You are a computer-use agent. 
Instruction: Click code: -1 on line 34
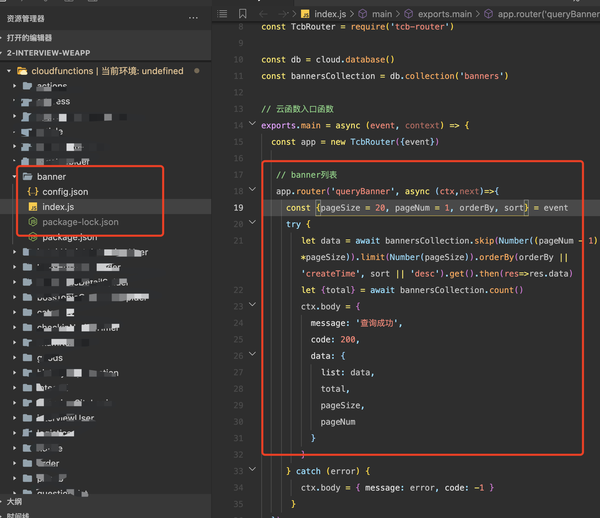[x=464, y=488]
